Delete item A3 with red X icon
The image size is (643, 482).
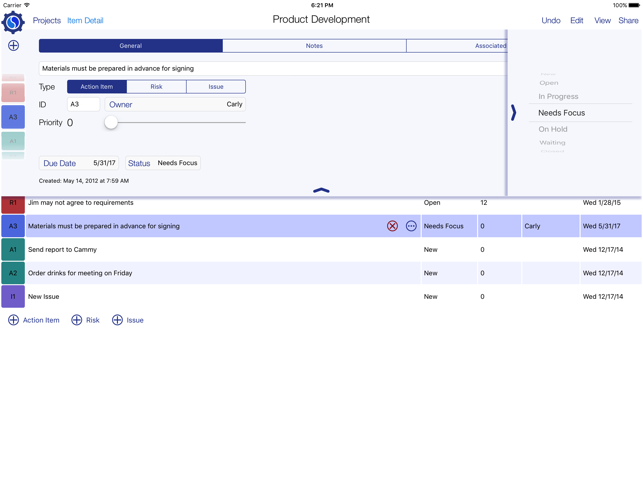[392, 226]
